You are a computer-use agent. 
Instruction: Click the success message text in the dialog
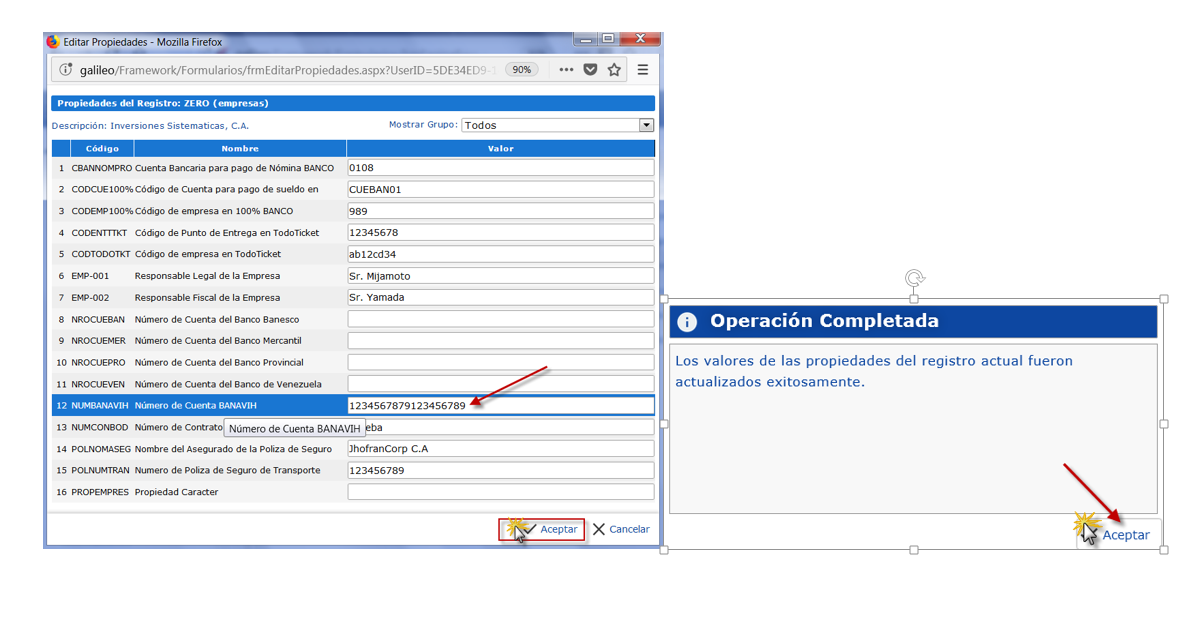point(874,371)
